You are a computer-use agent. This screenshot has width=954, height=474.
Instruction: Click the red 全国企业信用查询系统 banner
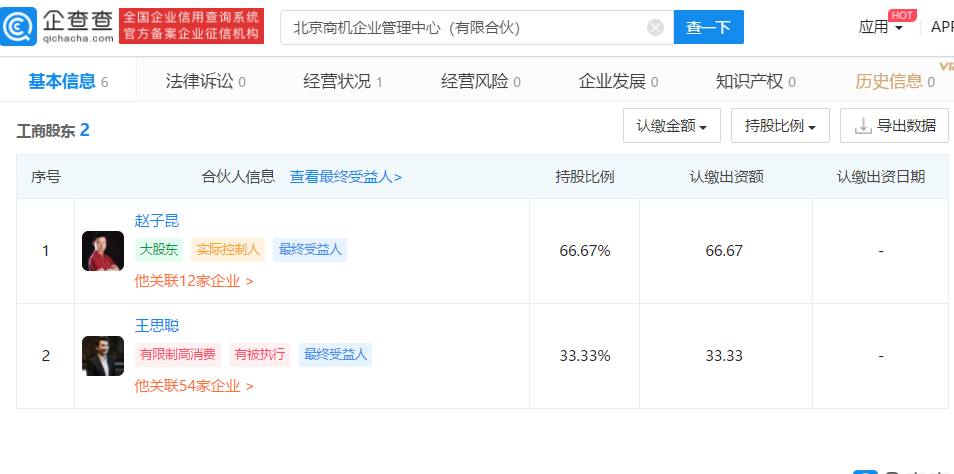[192, 26]
